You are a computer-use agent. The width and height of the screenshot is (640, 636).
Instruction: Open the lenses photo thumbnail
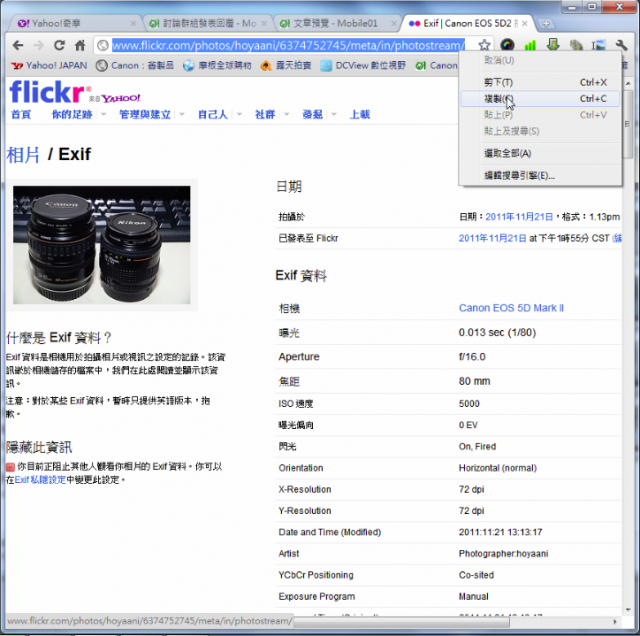click(x=102, y=245)
